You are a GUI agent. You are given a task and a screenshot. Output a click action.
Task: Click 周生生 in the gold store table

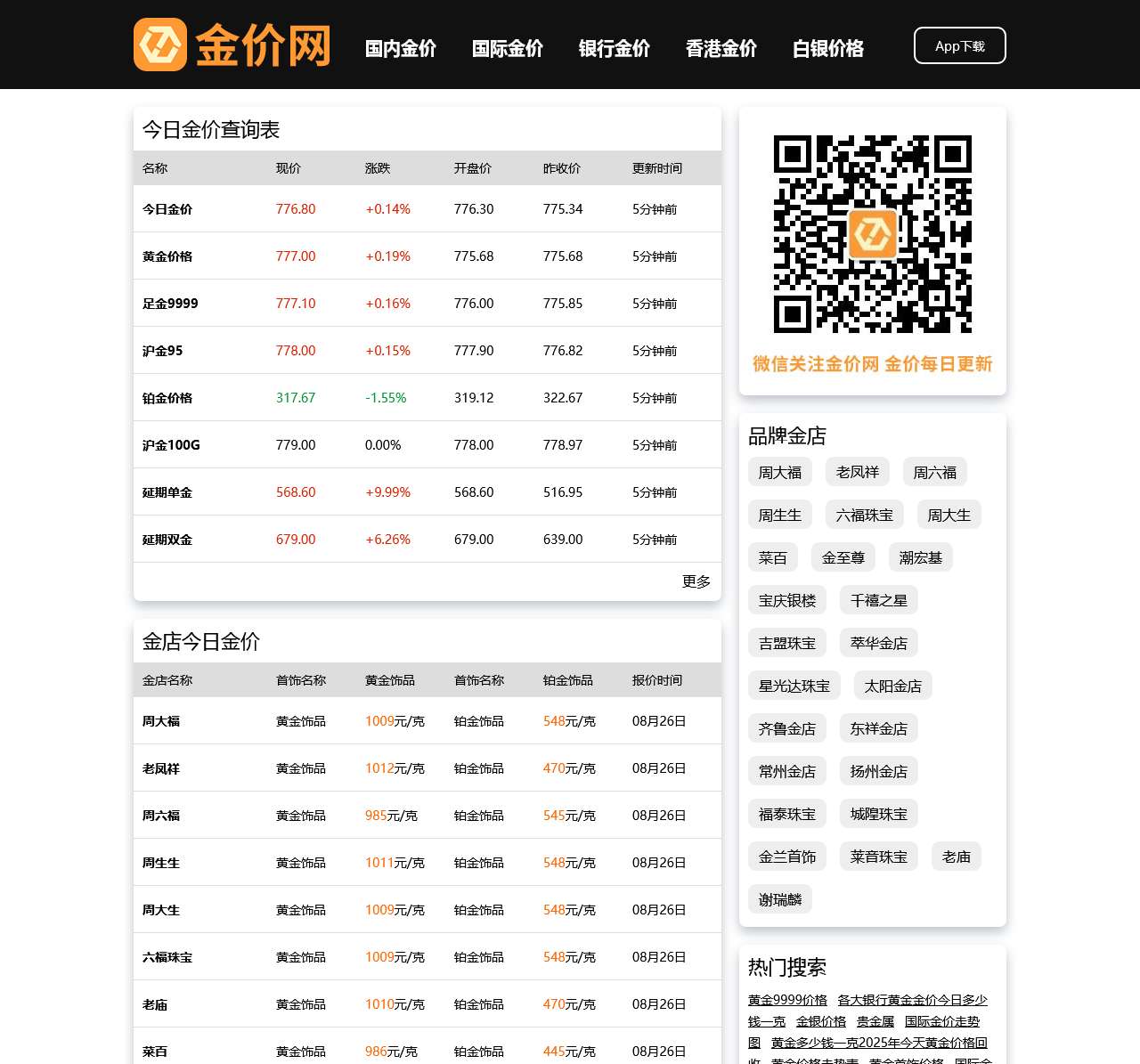[161, 863]
